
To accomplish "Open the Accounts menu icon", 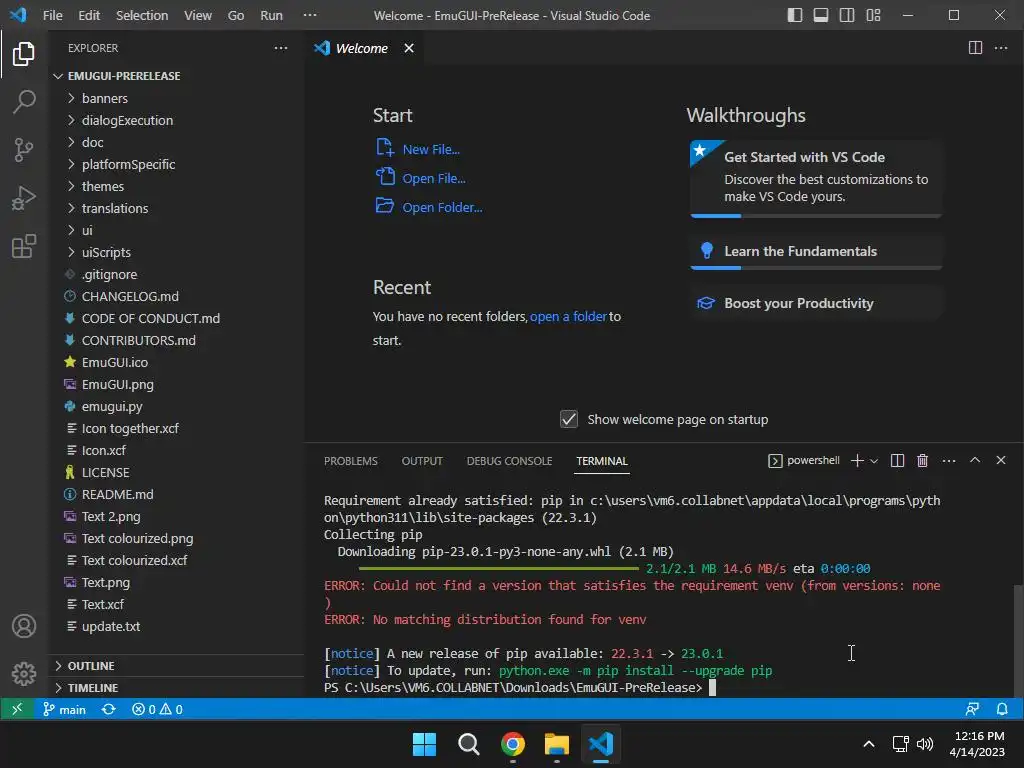I will [24, 626].
